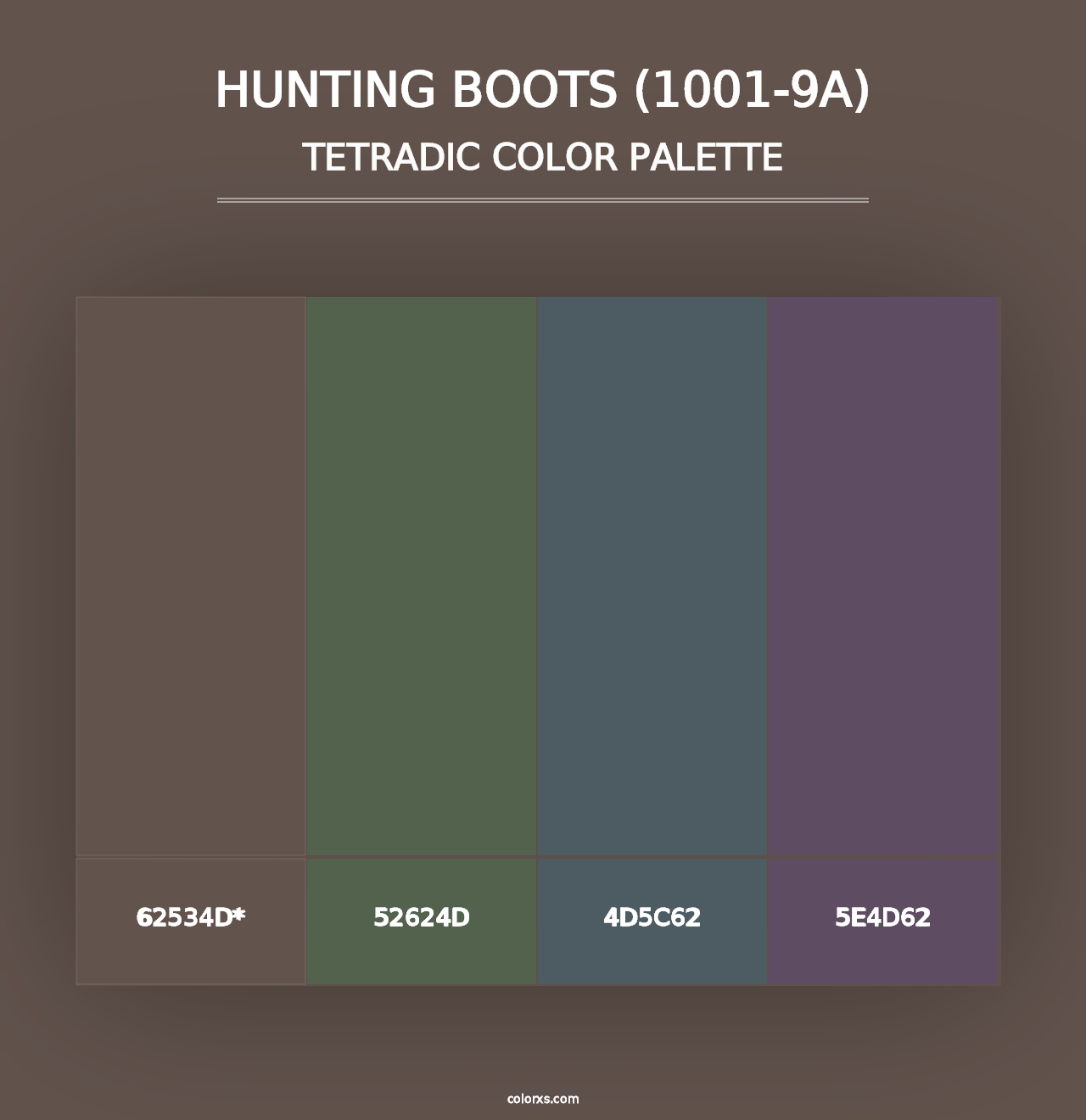Click the blue-gray 4D5C62 color swatch
This screenshot has height=1120, width=1086.
[x=652, y=576]
